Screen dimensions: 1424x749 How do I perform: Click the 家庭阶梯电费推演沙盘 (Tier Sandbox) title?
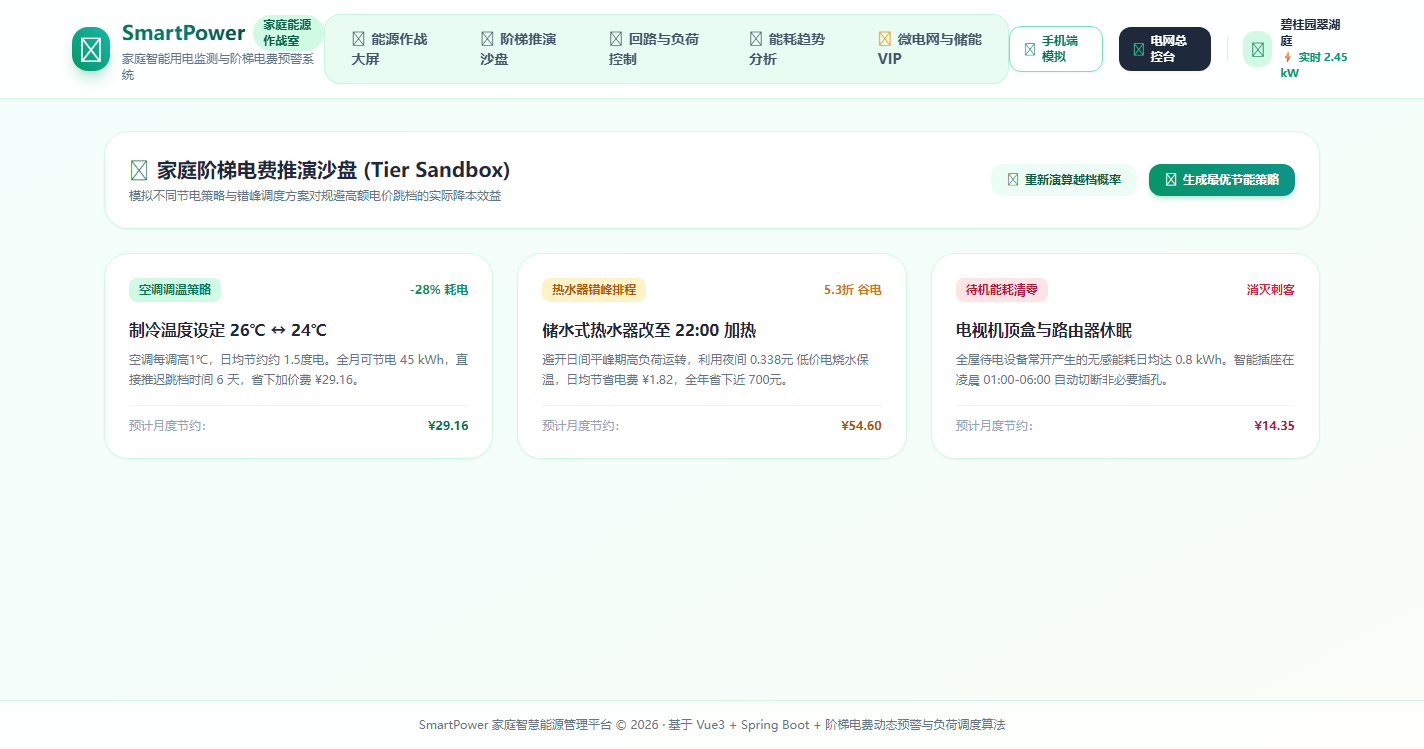point(333,170)
